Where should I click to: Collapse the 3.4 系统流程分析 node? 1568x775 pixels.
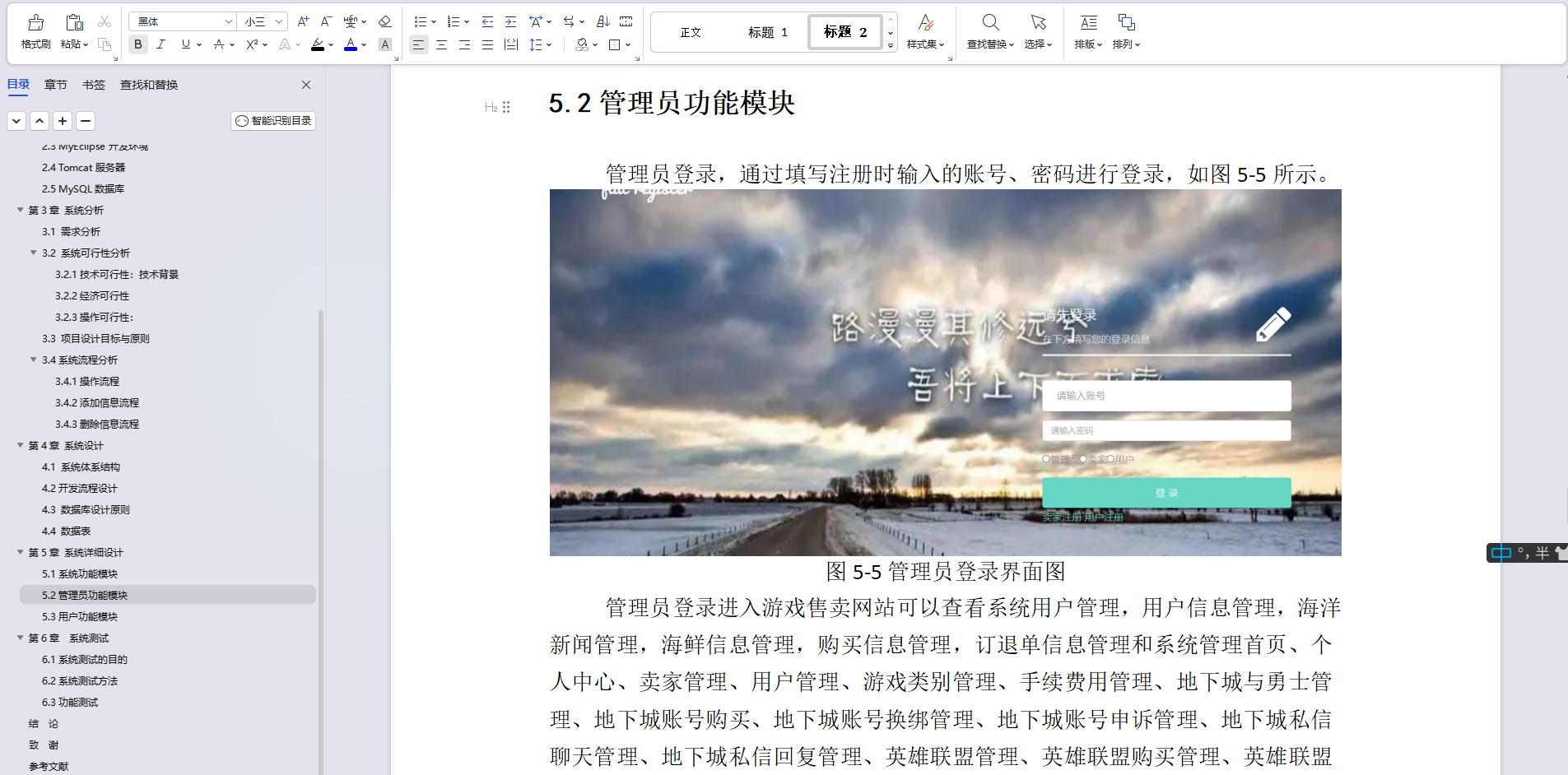34,360
